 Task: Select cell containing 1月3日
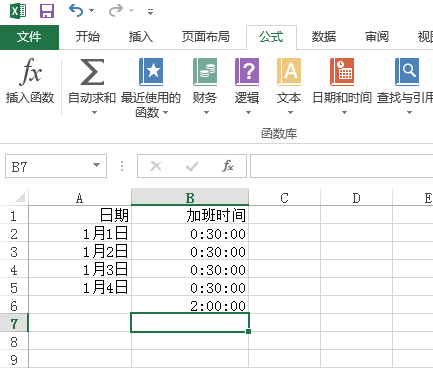tap(80, 269)
